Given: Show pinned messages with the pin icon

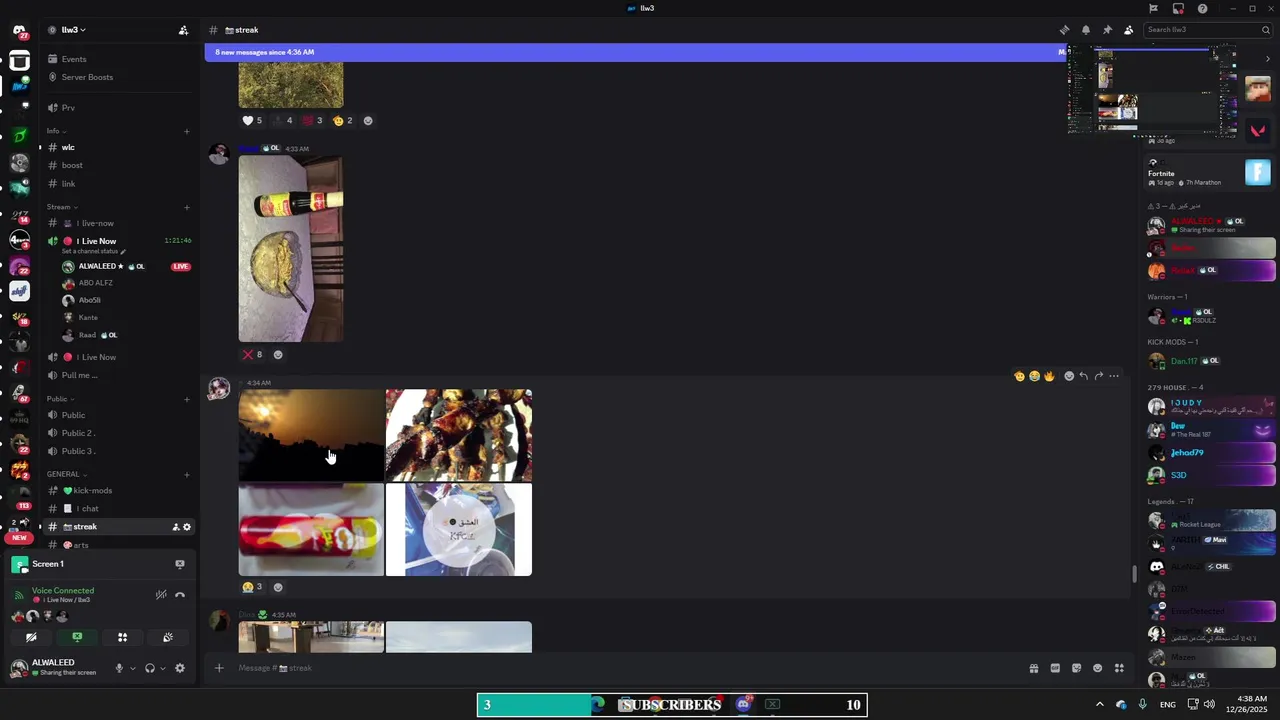Looking at the screenshot, I should coord(1107,30).
